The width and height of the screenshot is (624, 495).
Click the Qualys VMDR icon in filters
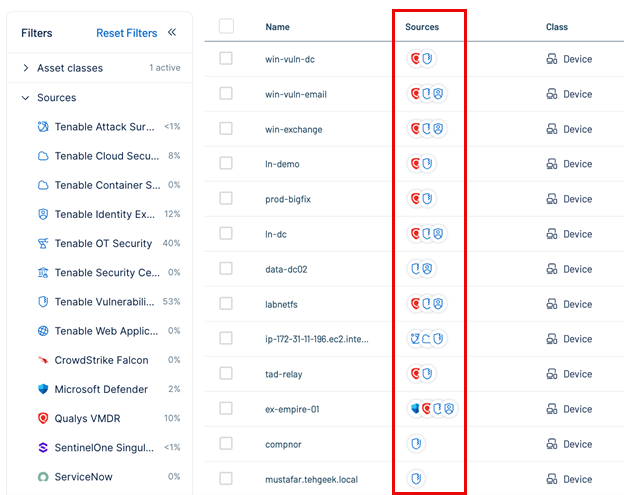pyautogui.click(x=43, y=418)
